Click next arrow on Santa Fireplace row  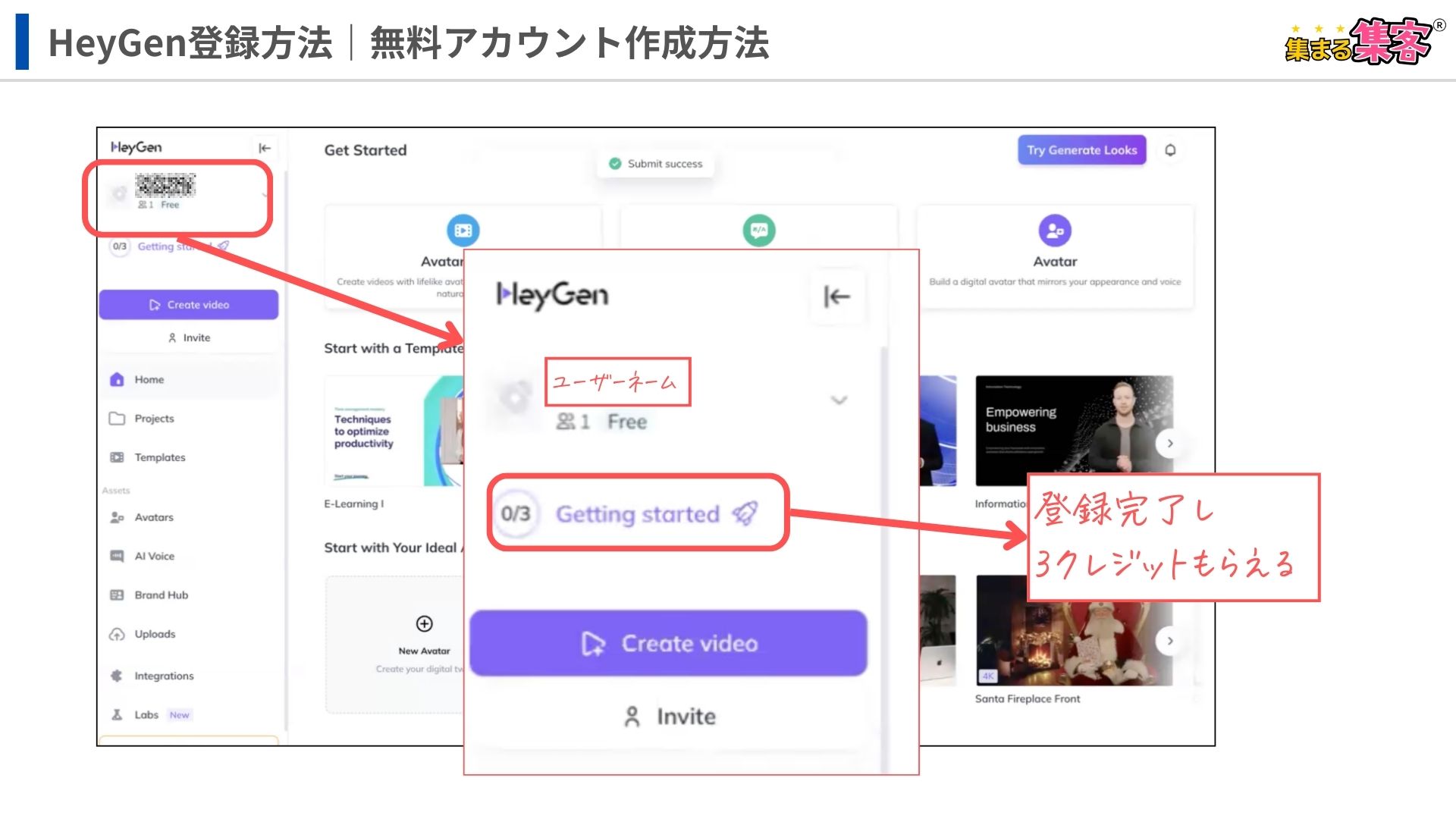click(1170, 642)
